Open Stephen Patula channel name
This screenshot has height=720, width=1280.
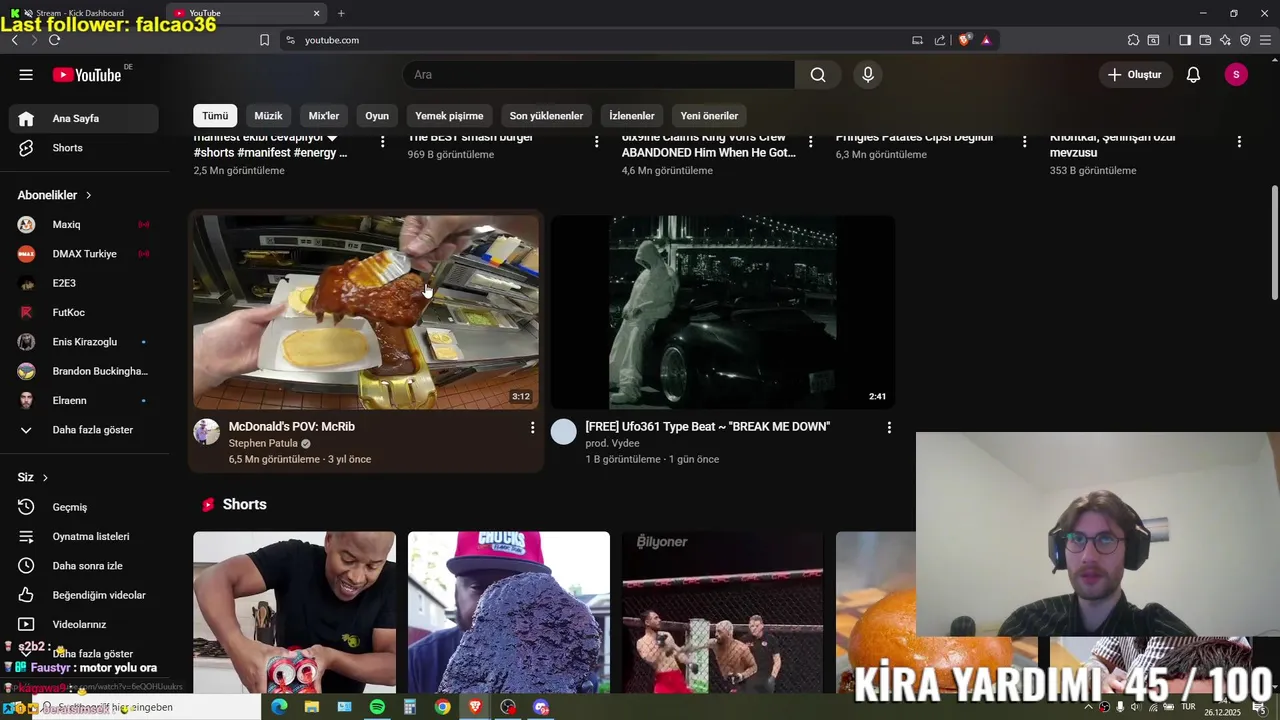coord(263,444)
